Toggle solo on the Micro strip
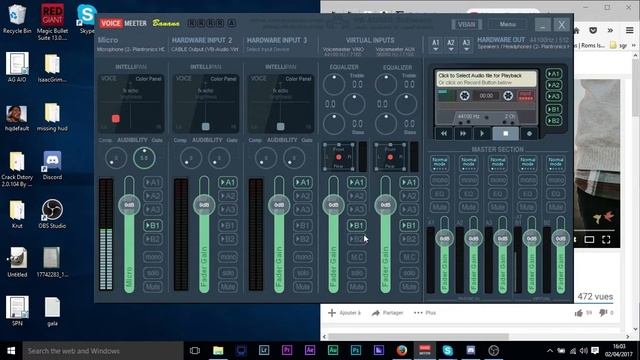This screenshot has height=360, width=640. 153,273
